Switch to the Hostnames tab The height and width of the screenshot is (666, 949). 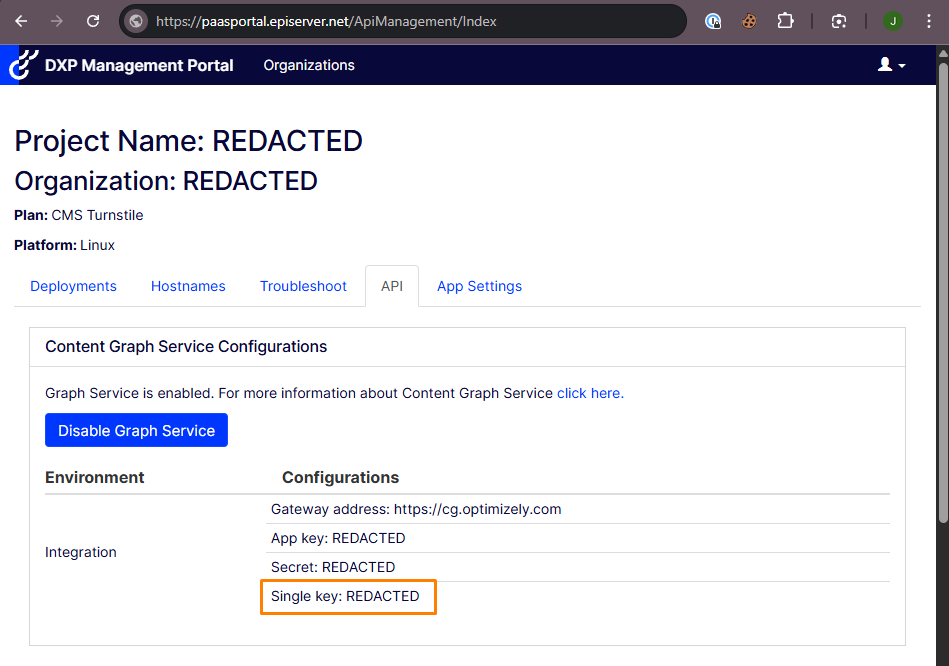click(188, 286)
